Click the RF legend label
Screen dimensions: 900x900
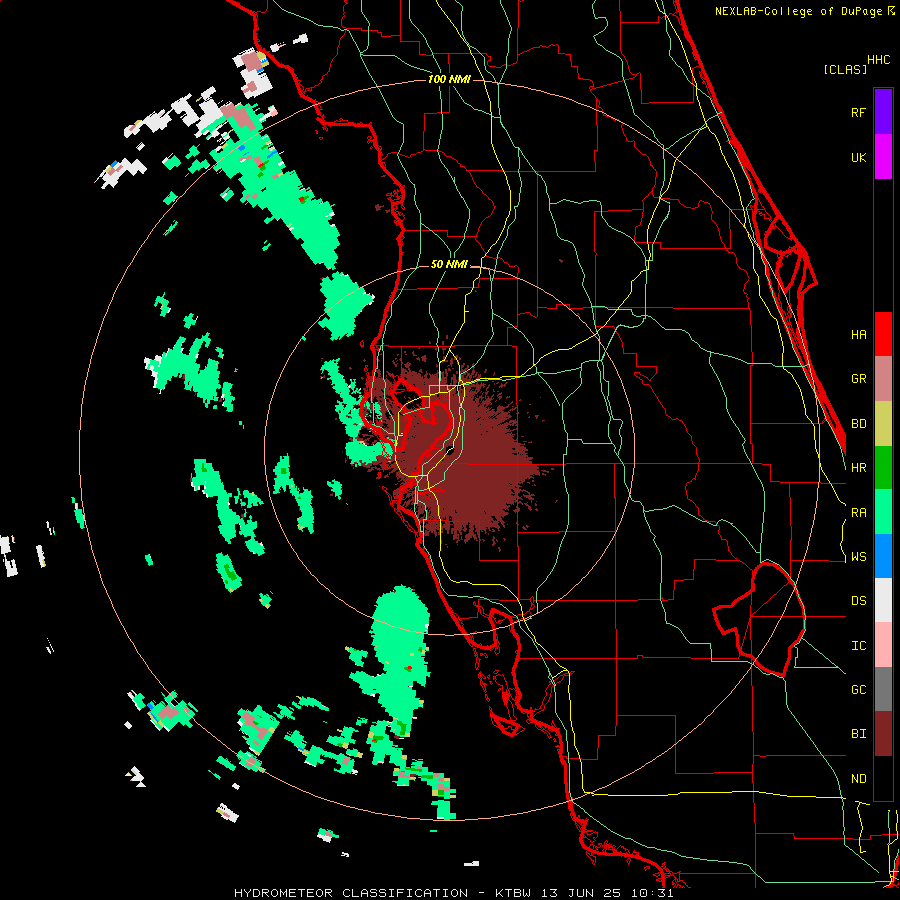(858, 112)
